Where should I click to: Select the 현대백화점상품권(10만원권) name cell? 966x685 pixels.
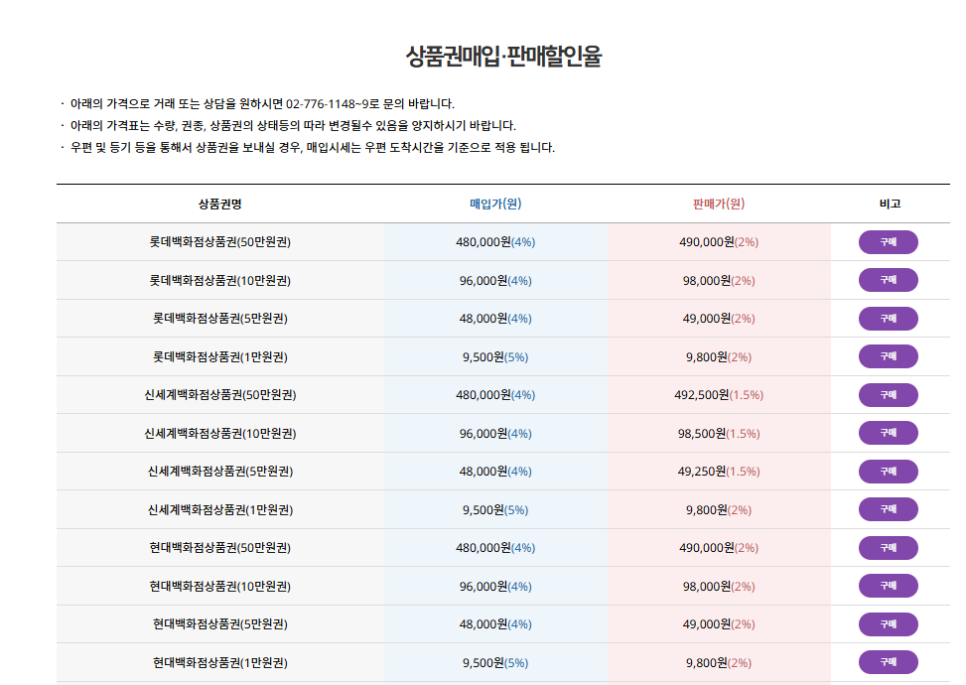pyautogui.click(x=220, y=586)
